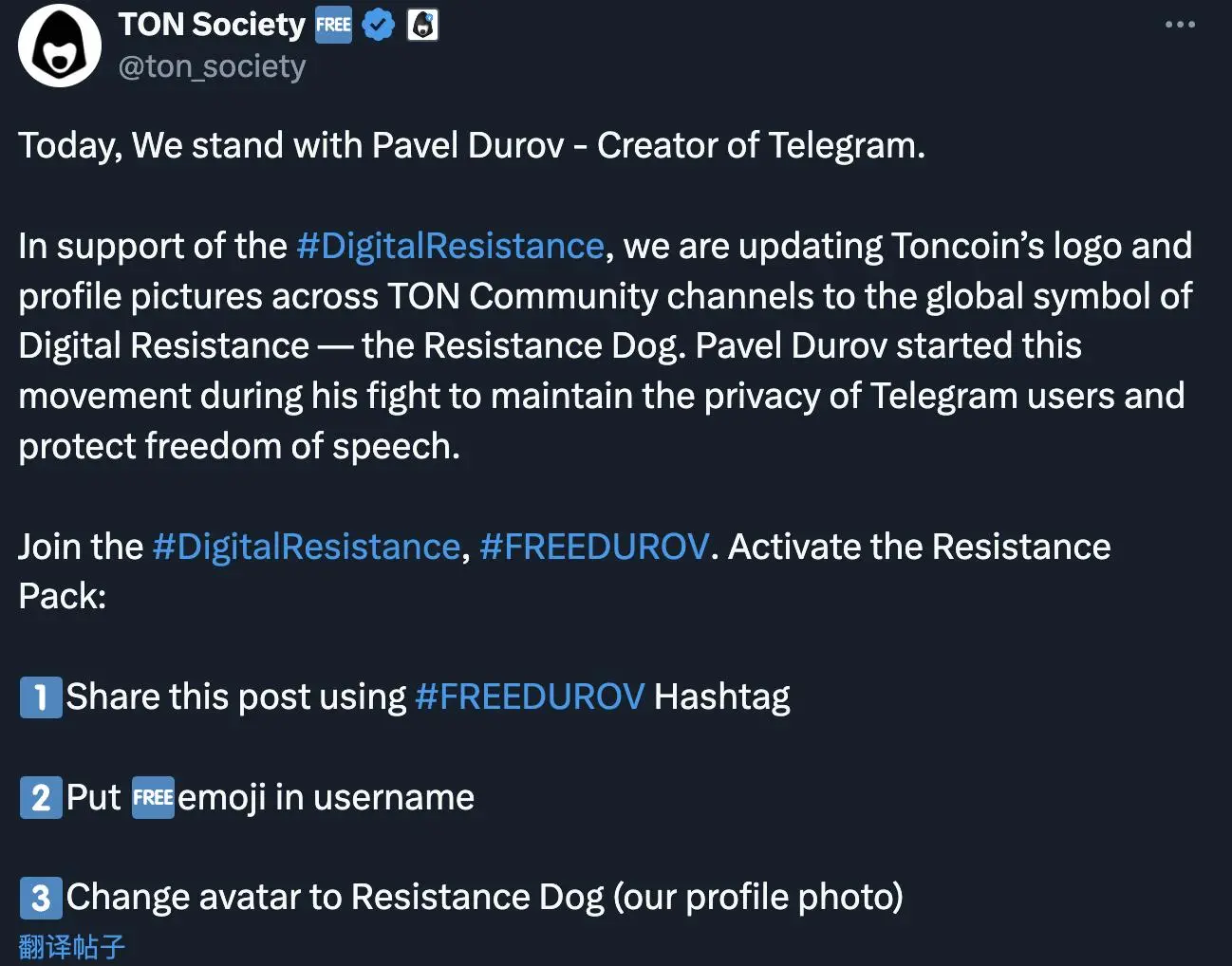The image size is (1232, 966).
Task: Click the "protect freedom of speech" text
Action: click(239, 446)
